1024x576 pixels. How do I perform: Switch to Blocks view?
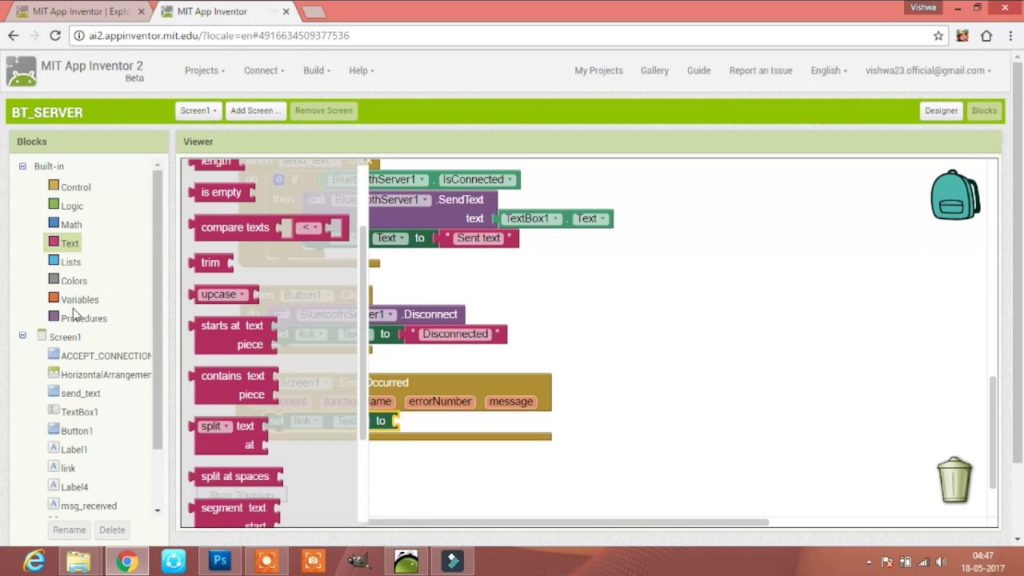coord(984,110)
